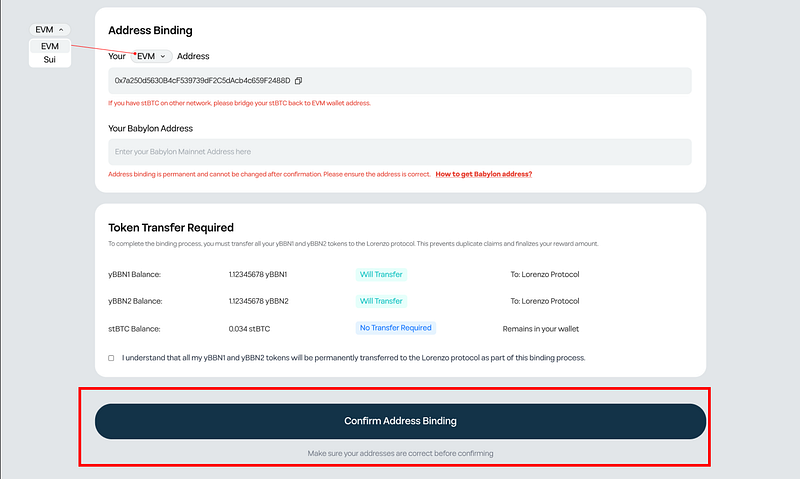This screenshot has height=479, width=800.
Task: Choose EVM option in network list
Action: click(x=49, y=46)
